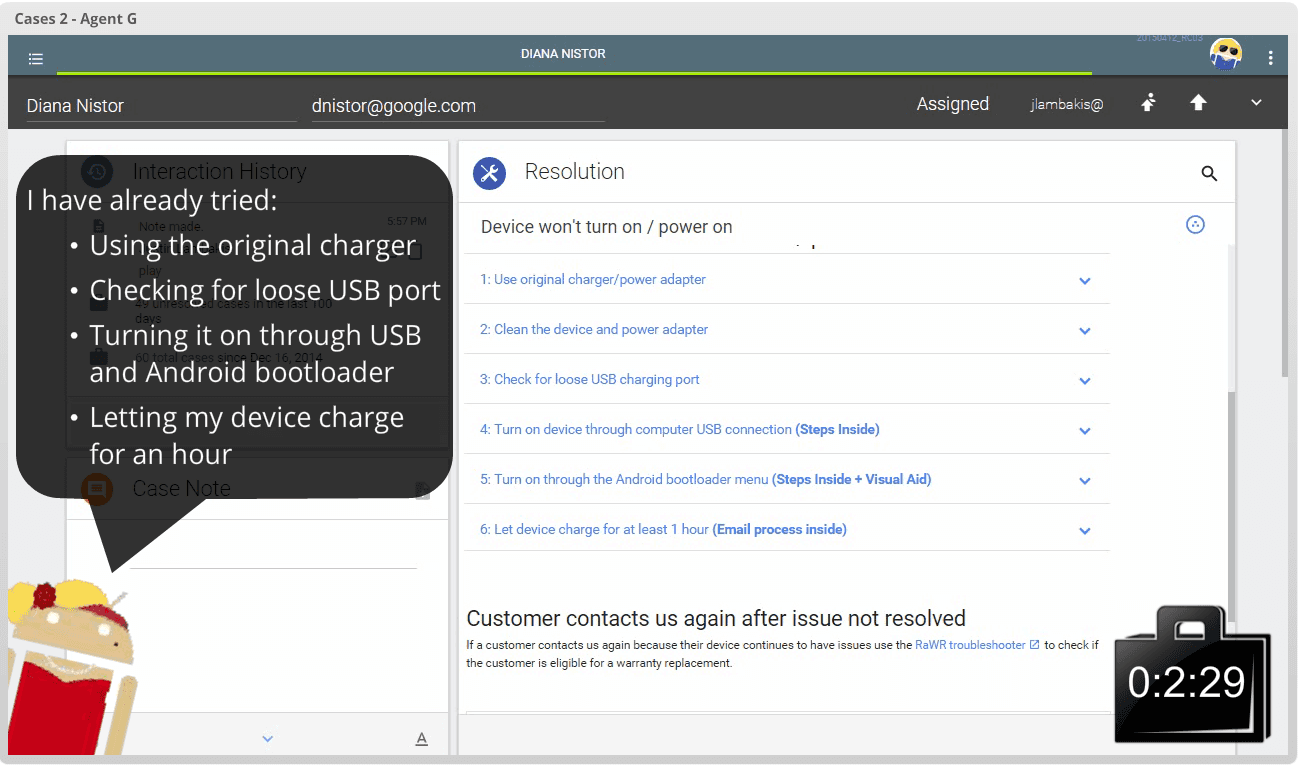Expand the chevron below the case note
Viewport: 1298px width, 767px height.
click(267, 739)
